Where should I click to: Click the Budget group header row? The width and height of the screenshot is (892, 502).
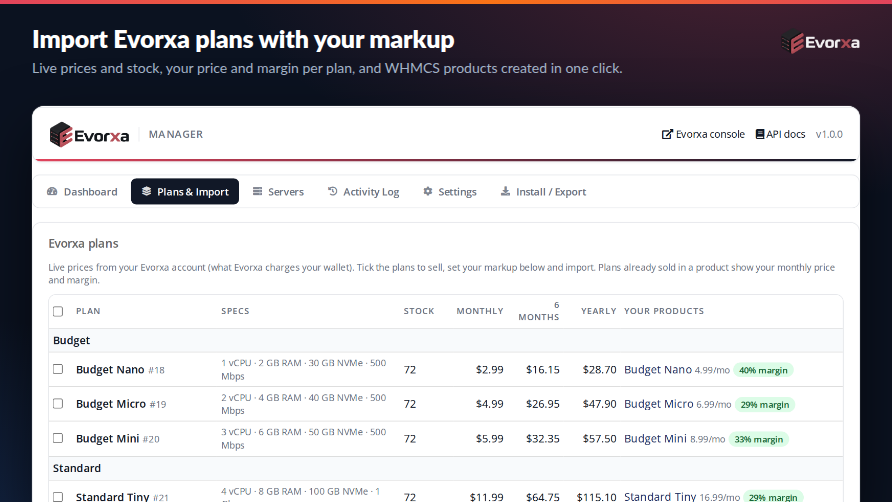[445, 340]
